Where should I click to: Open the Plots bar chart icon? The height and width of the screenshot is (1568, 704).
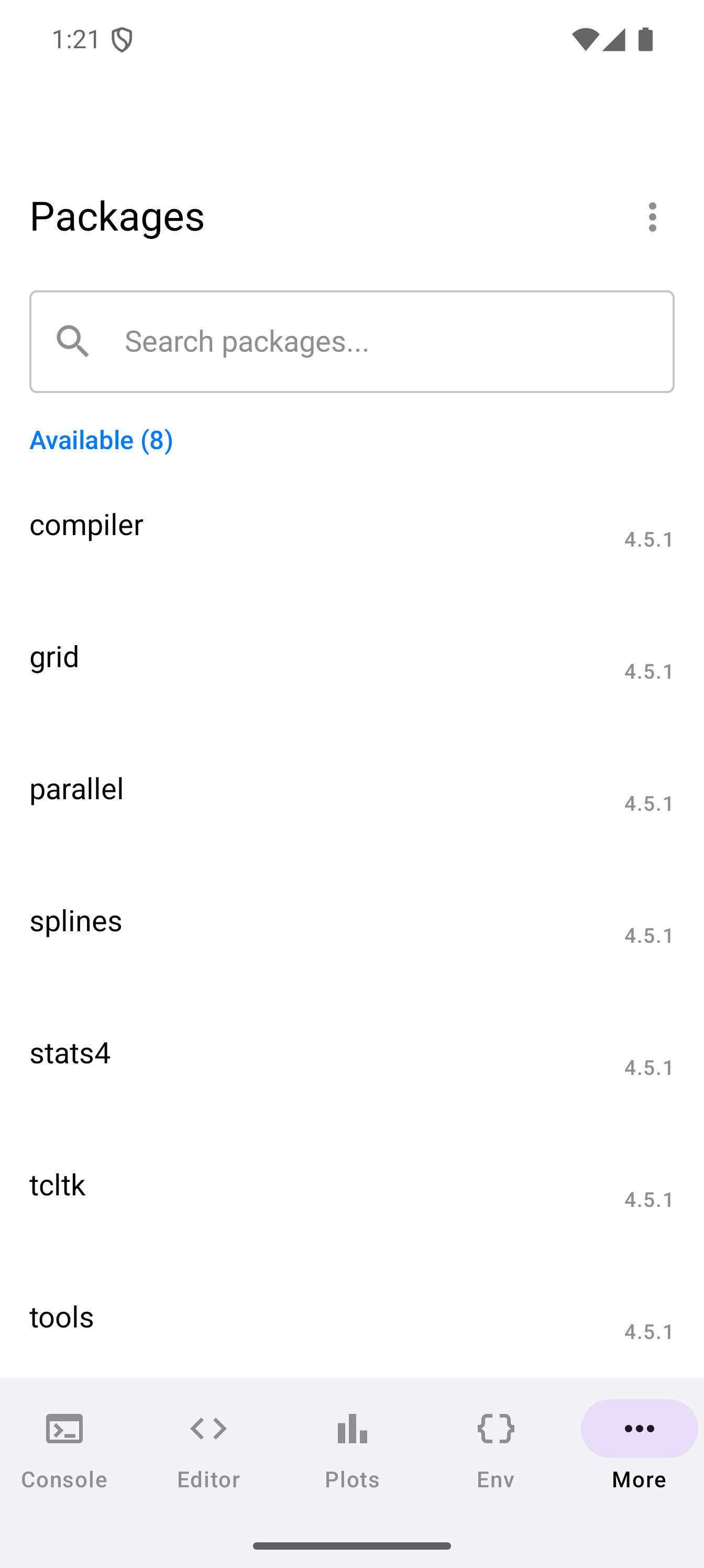pos(351,1428)
